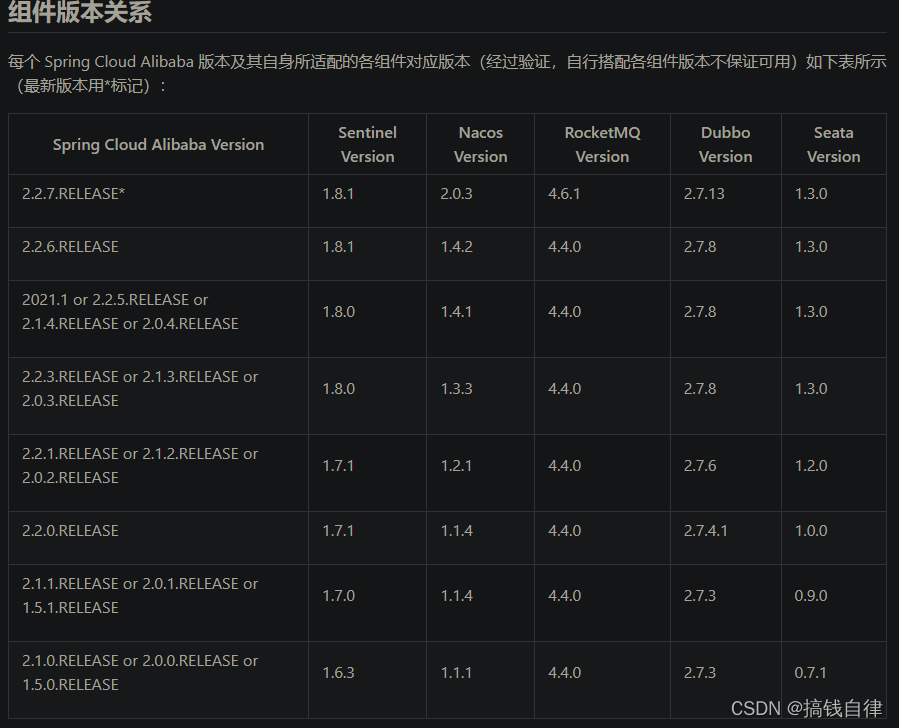Click Seata 1.3.0 in the 2.2.3.RELEASE row

pos(811,389)
